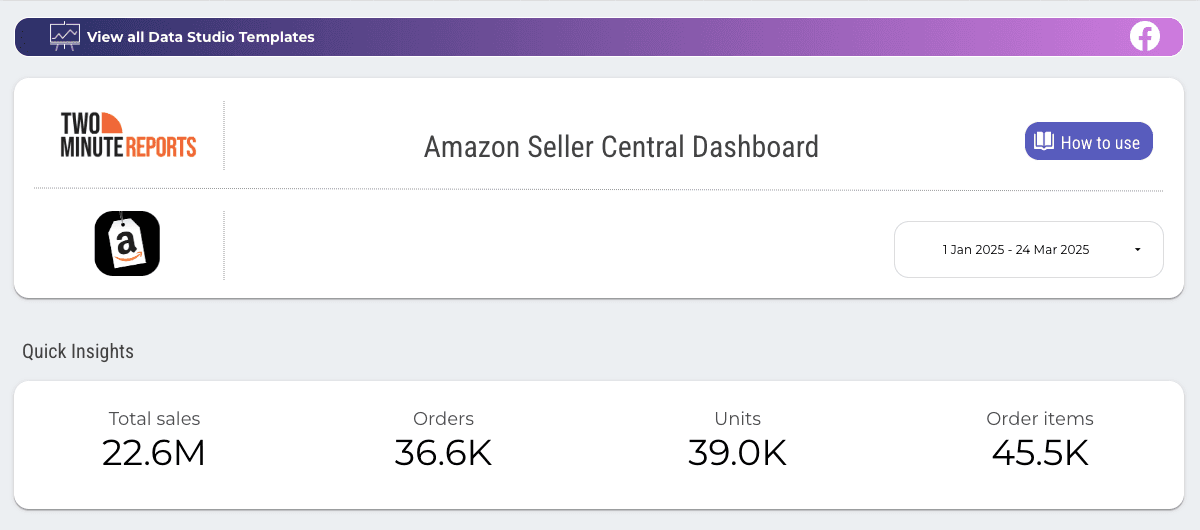Open View all Data Studio Templates link
1200x530 pixels.
(200, 37)
